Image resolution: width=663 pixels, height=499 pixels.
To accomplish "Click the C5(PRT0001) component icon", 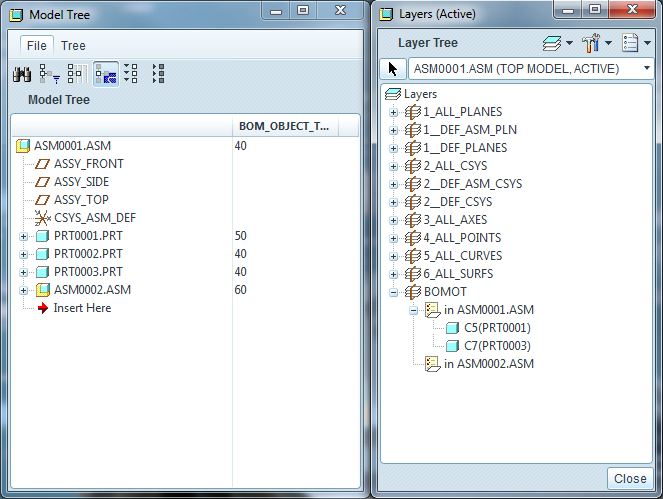I will click(452, 328).
